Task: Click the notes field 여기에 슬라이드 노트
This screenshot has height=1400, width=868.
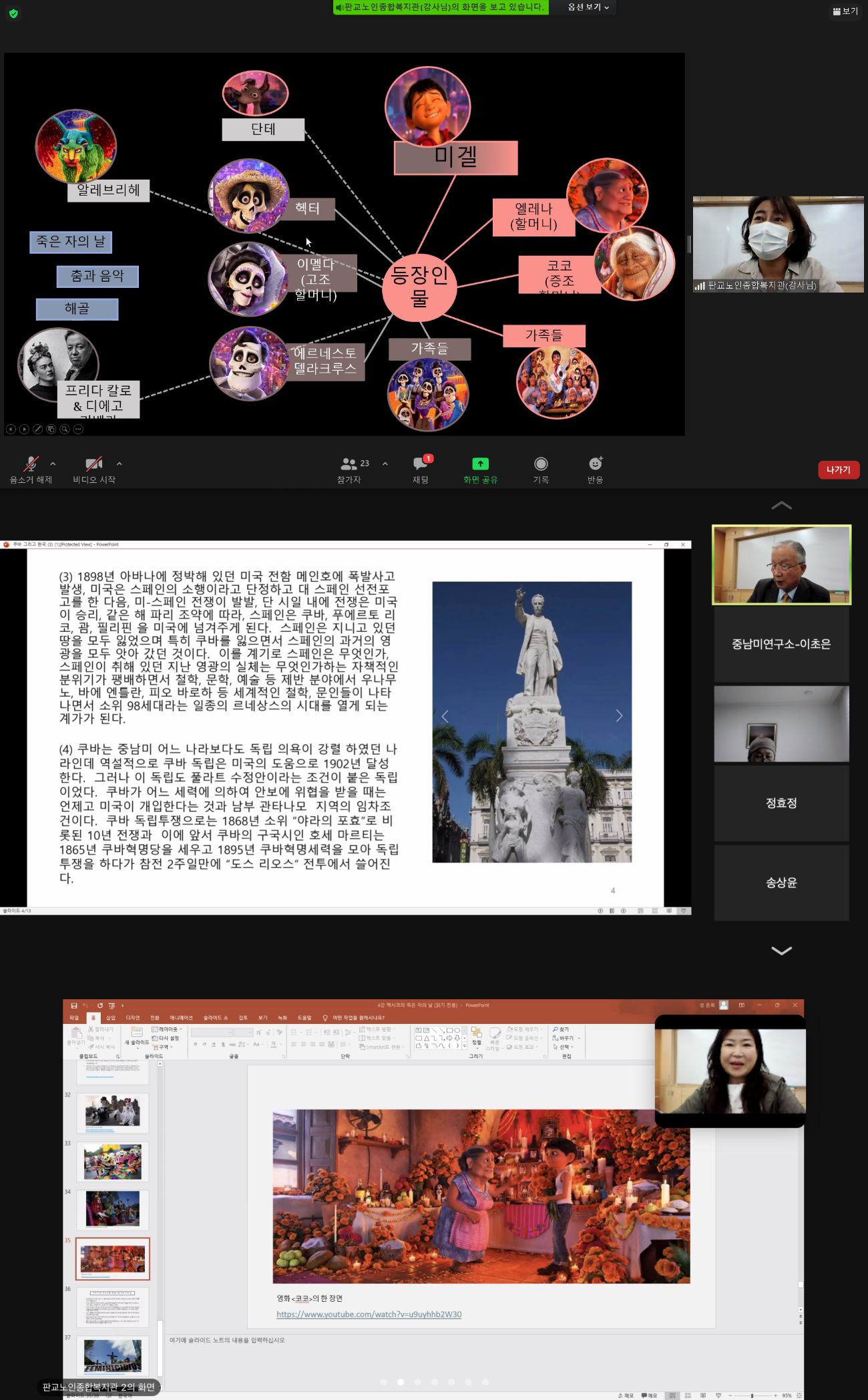Action: (x=227, y=1340)
